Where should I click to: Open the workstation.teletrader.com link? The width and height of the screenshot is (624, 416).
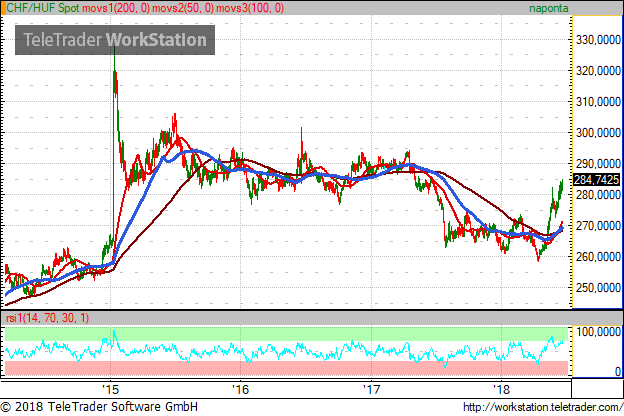click(543, 407)
